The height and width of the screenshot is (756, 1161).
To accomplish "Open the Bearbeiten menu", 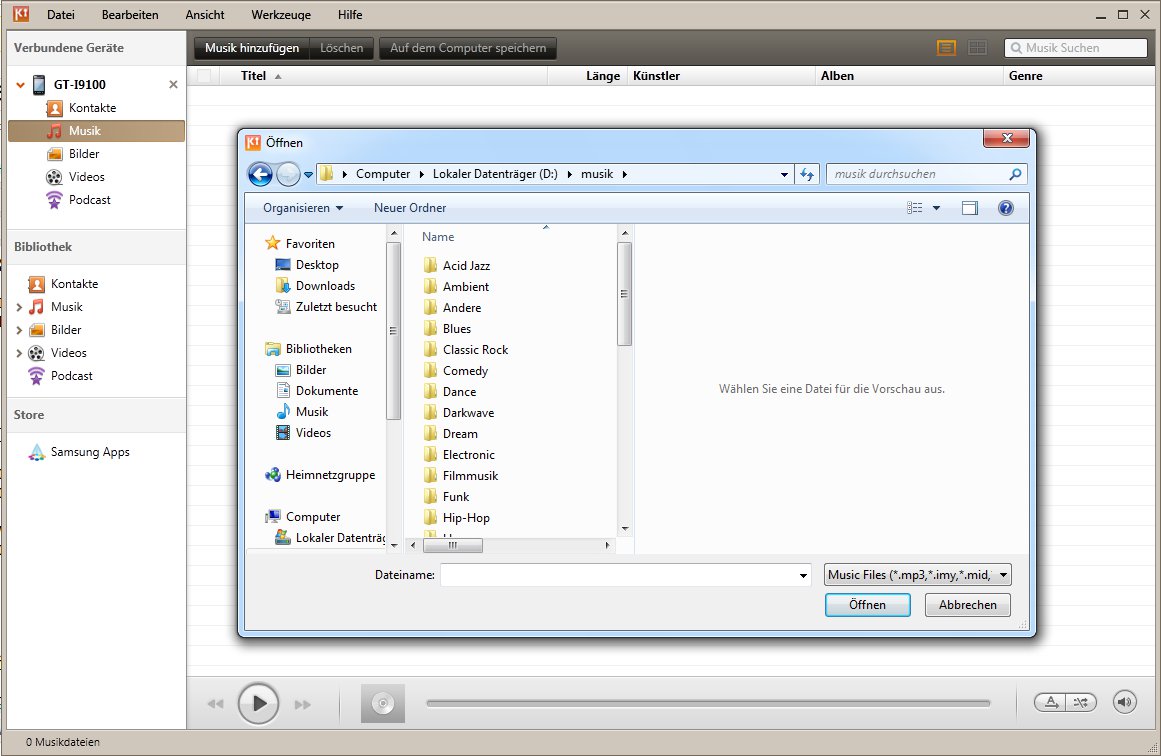I will coord(130,15).
